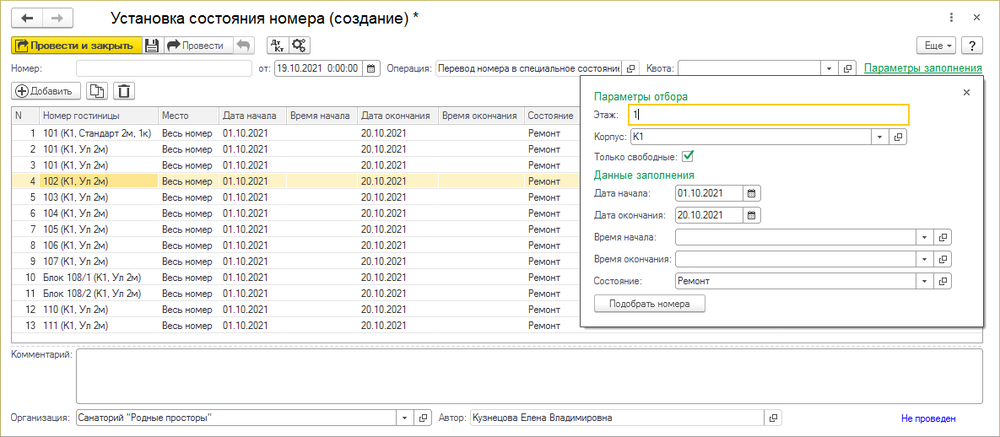Sort by Номер гостиницы column header
This screenshot has height=437, width=1000.
coord(99,115)
